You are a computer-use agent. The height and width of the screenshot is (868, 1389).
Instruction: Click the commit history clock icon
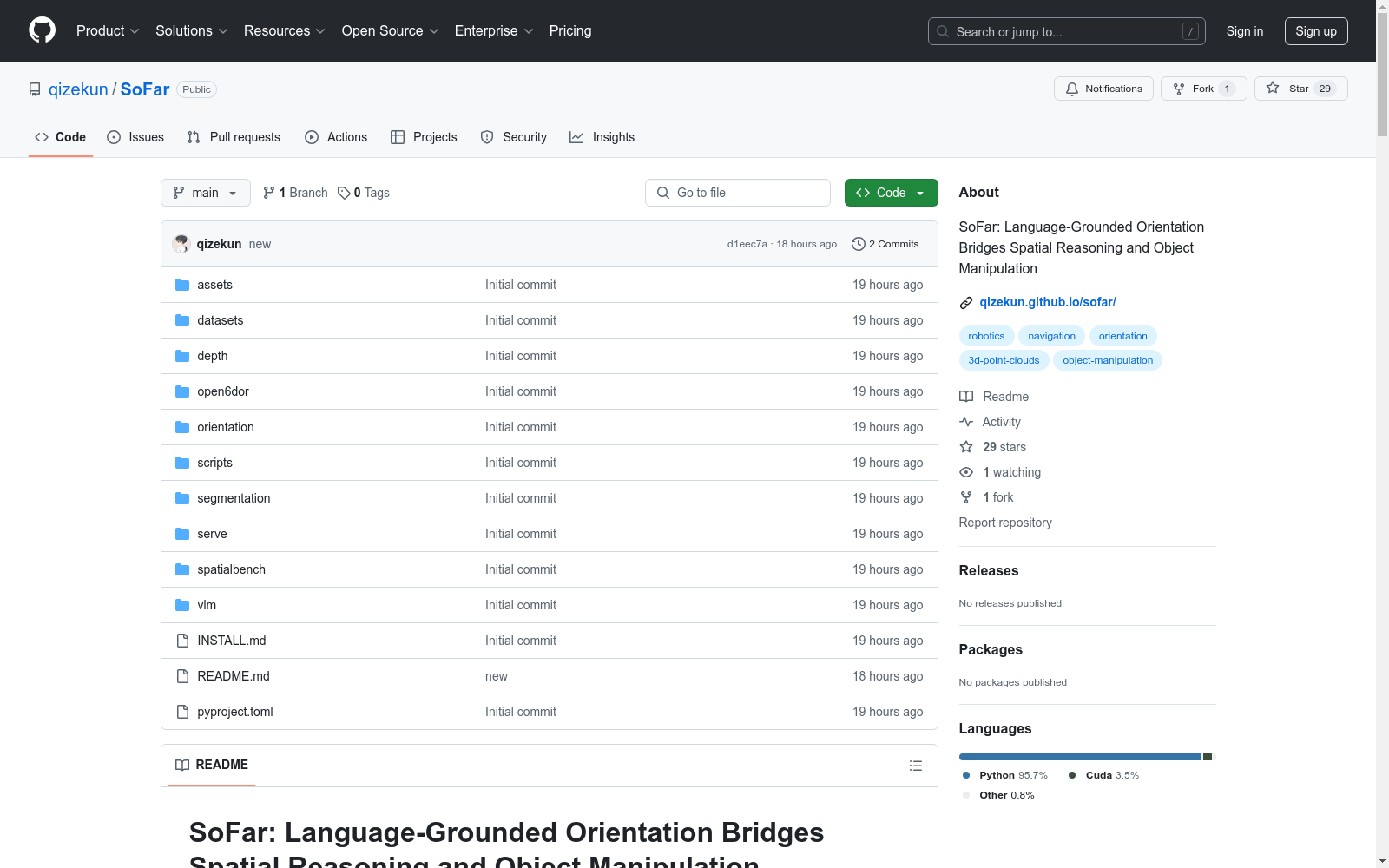click(x=859, y=244)
